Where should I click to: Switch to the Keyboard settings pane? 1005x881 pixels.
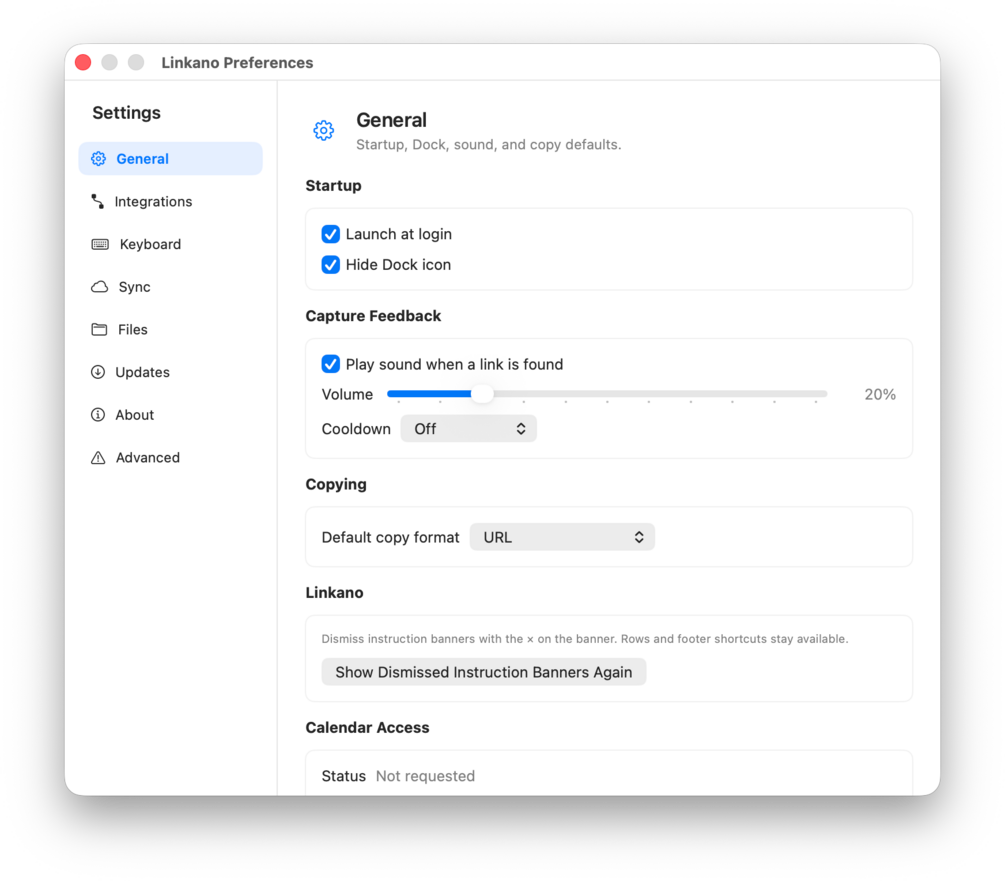click(x=150, y=244)
